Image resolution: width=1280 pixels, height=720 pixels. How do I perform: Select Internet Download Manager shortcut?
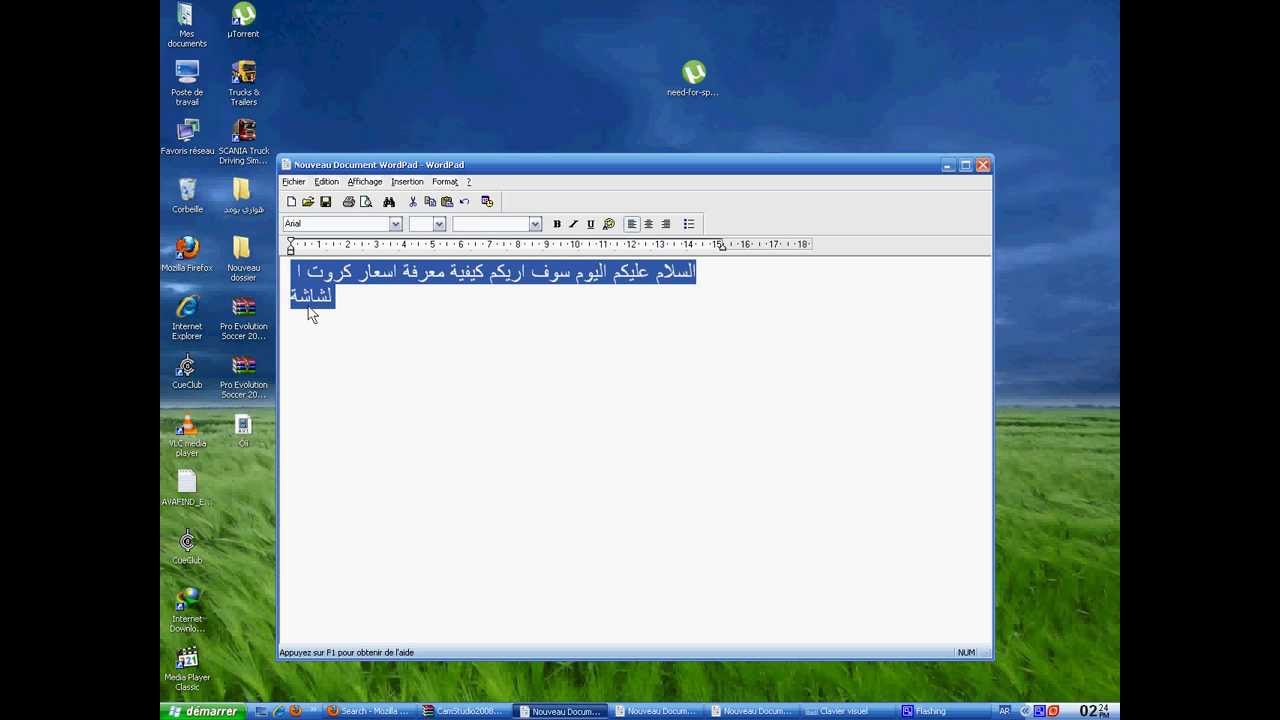[x=187, y=610]
